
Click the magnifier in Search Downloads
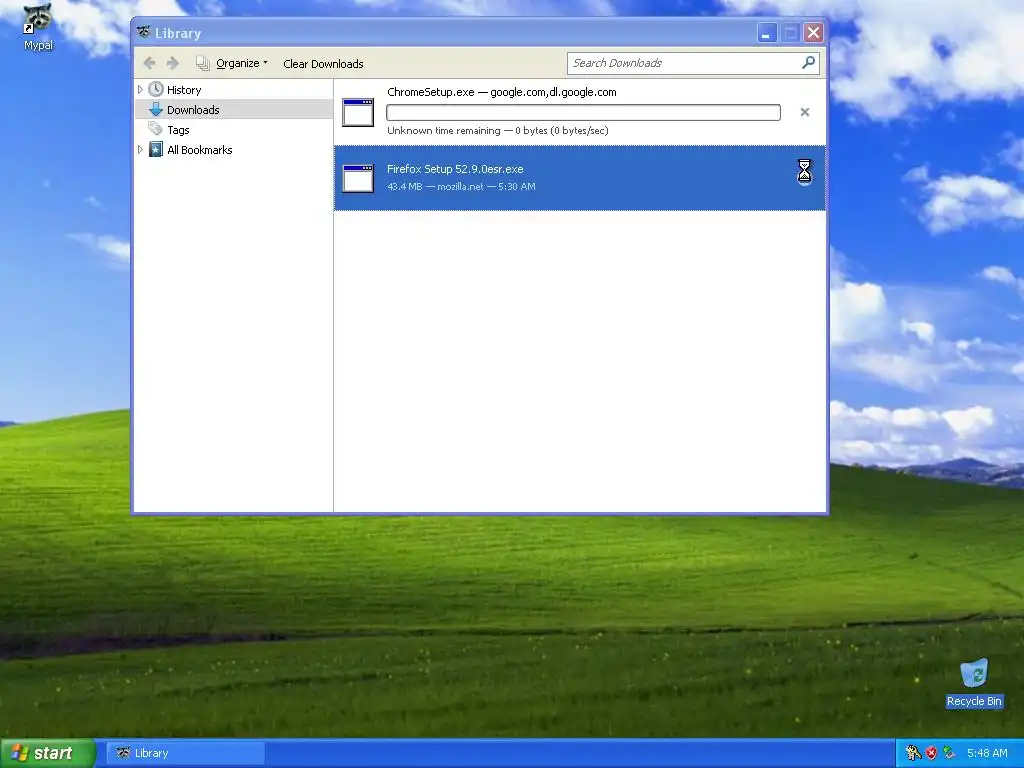(808, 63)
